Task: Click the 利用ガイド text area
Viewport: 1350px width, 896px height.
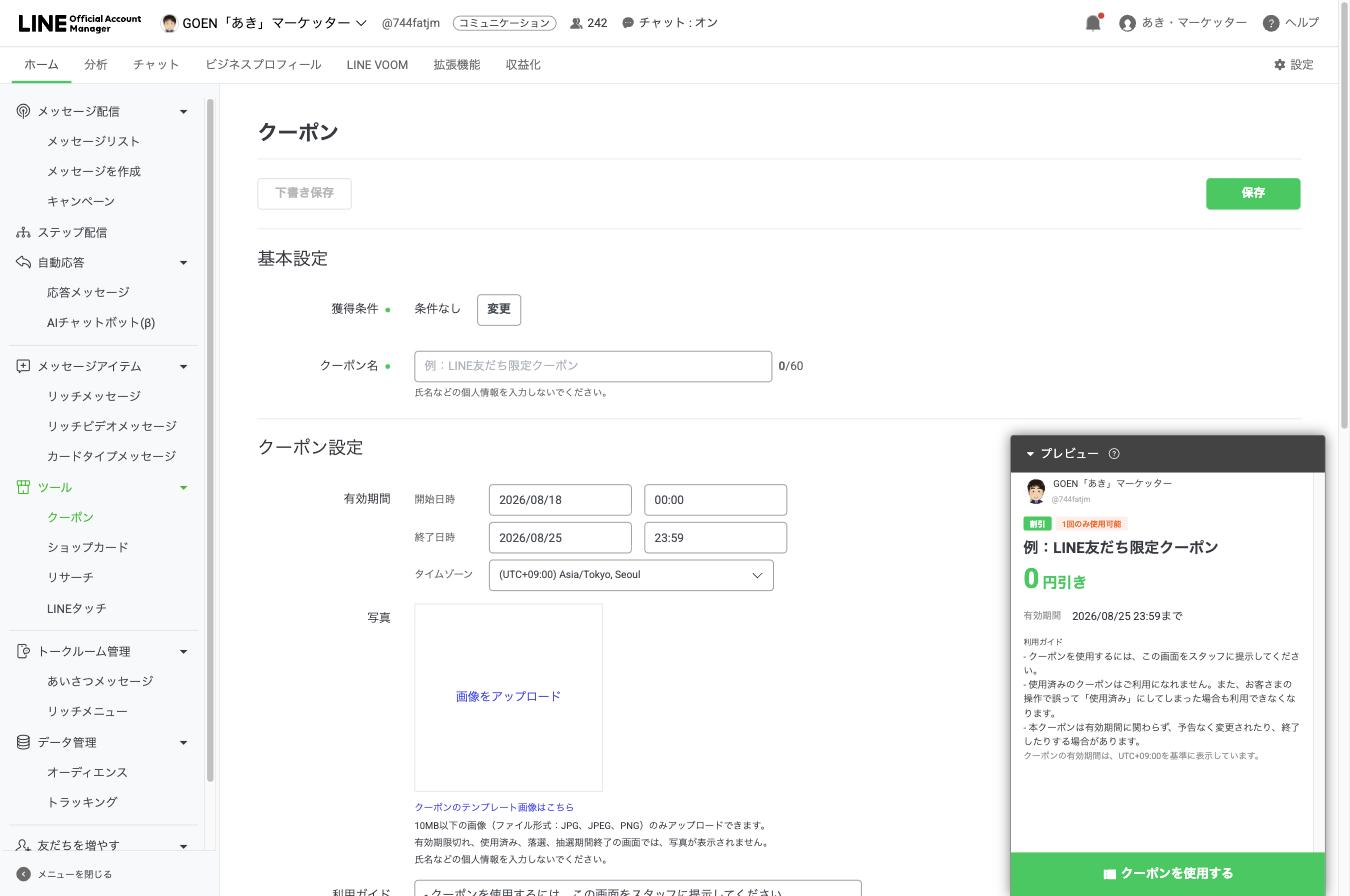Action: tap(638, 888)
